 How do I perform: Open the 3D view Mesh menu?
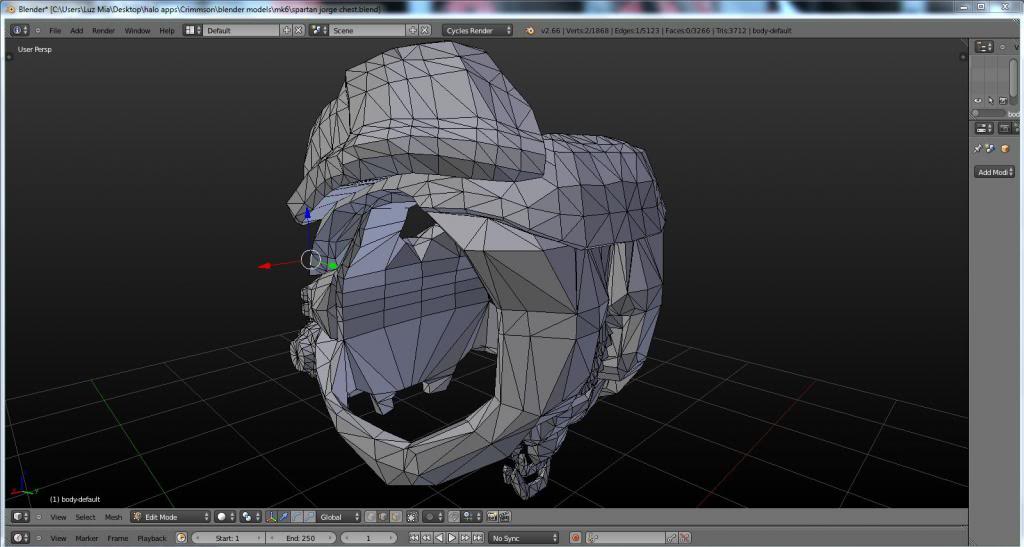click(113, 517)
